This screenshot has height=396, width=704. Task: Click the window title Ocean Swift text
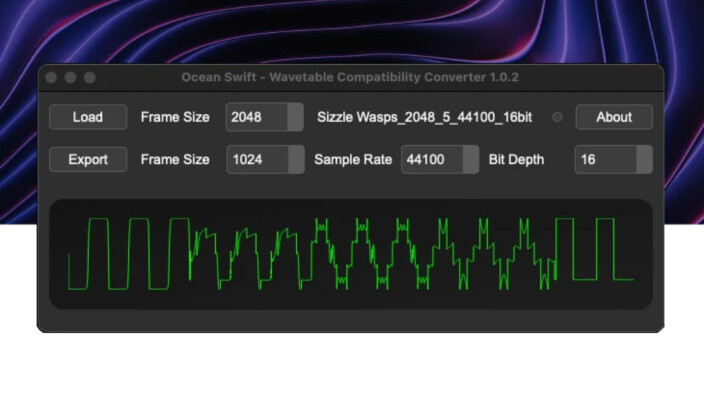click(x=350, y=77)
